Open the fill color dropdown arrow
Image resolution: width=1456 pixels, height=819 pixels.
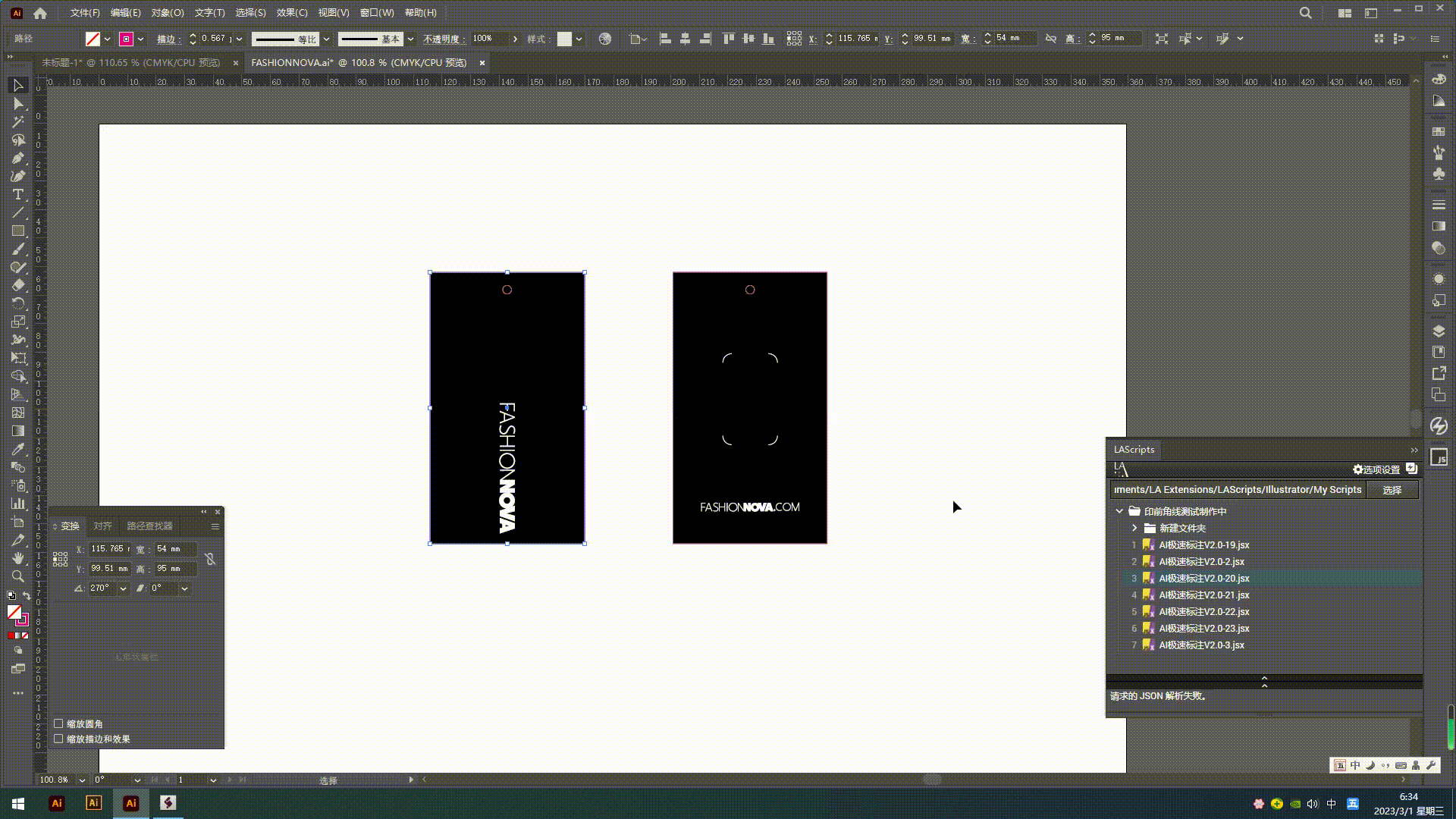(107, 39)
